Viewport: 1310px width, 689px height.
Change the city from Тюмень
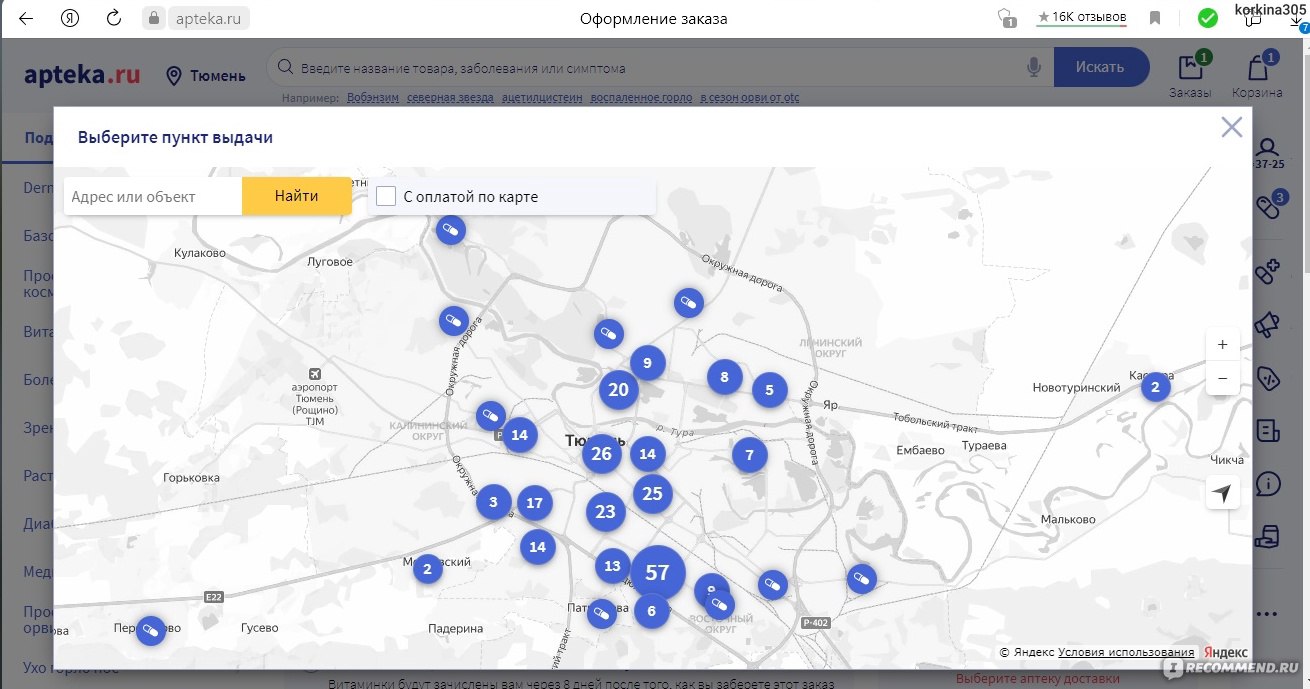(x=206, y=76)
